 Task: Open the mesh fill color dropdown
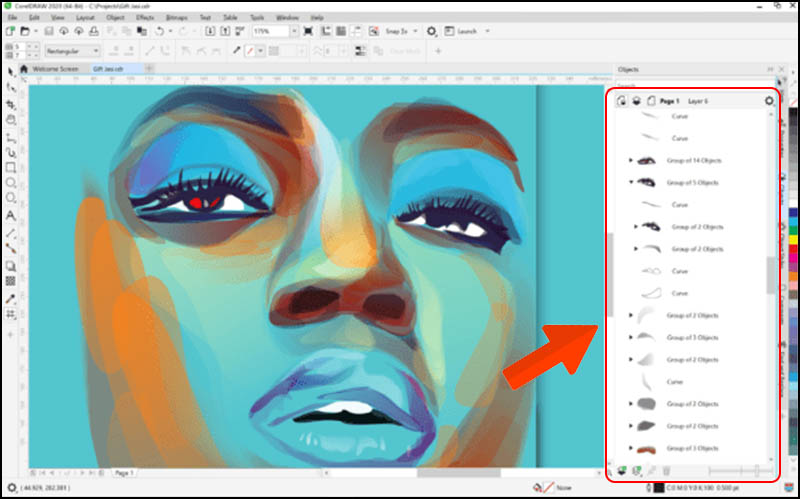(x=261, y=51)
